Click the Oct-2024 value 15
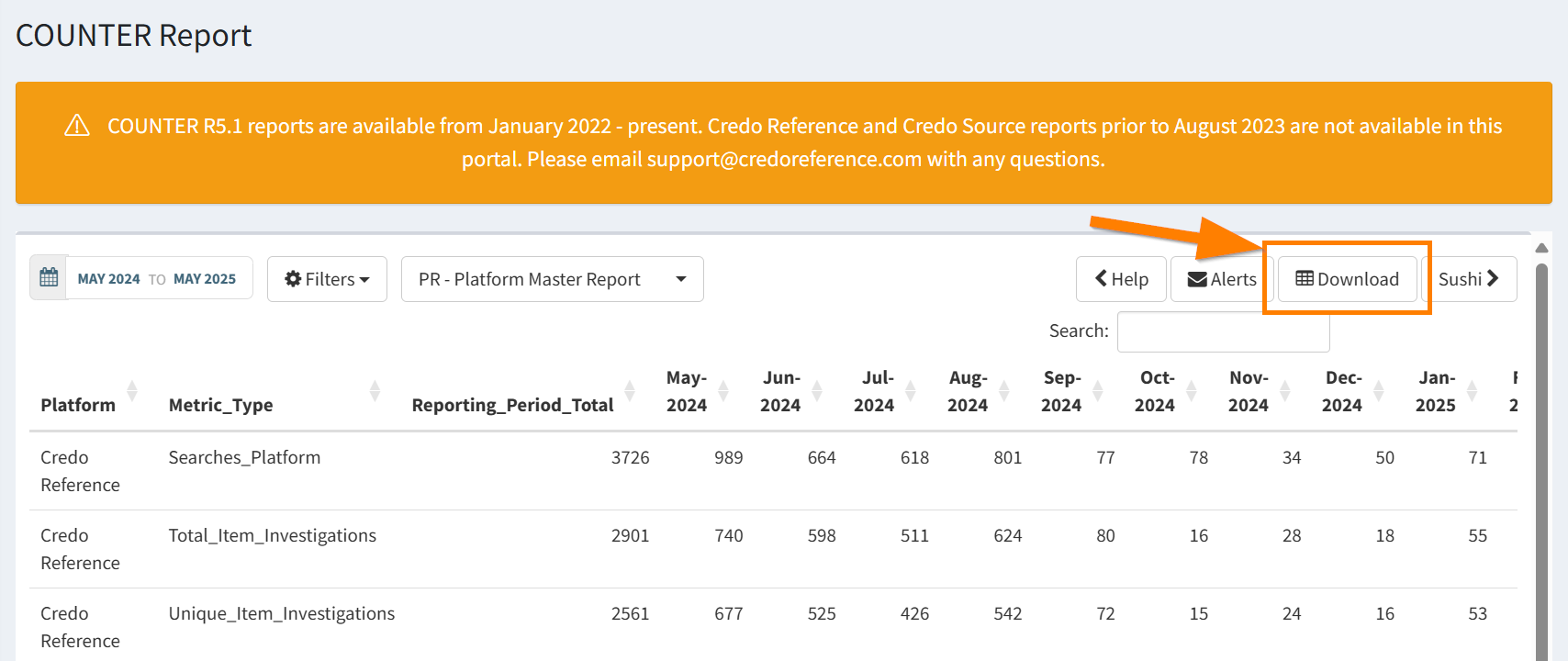Viewport: 1568px width, 661px height. [1199, 613]
